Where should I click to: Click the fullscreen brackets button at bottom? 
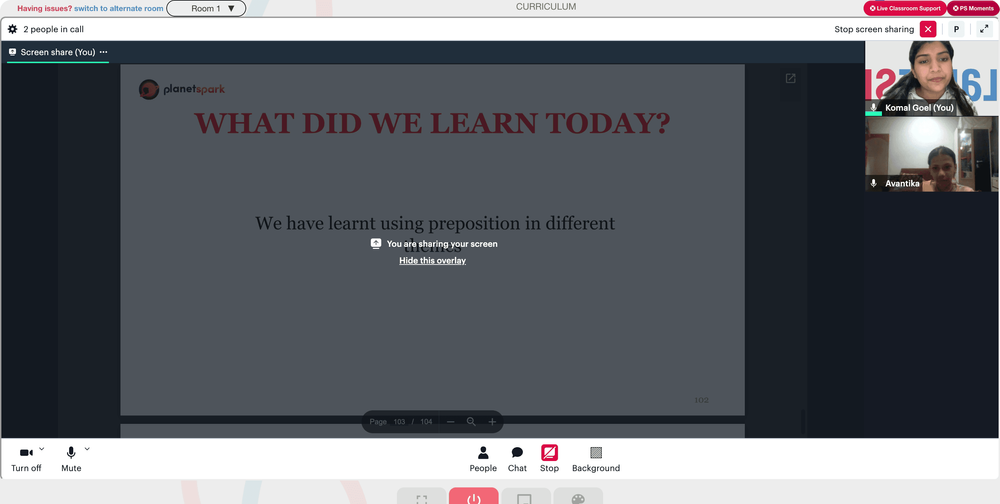422,498
